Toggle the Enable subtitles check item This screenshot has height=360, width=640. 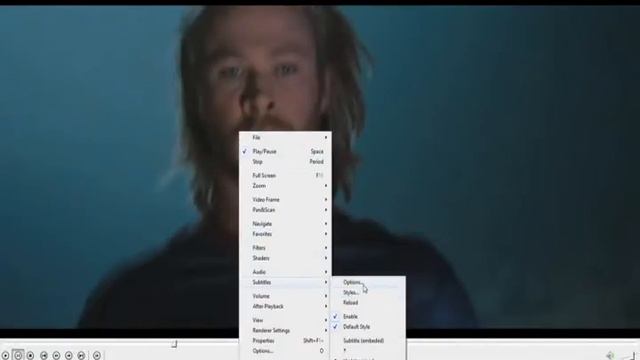point(369,316)
